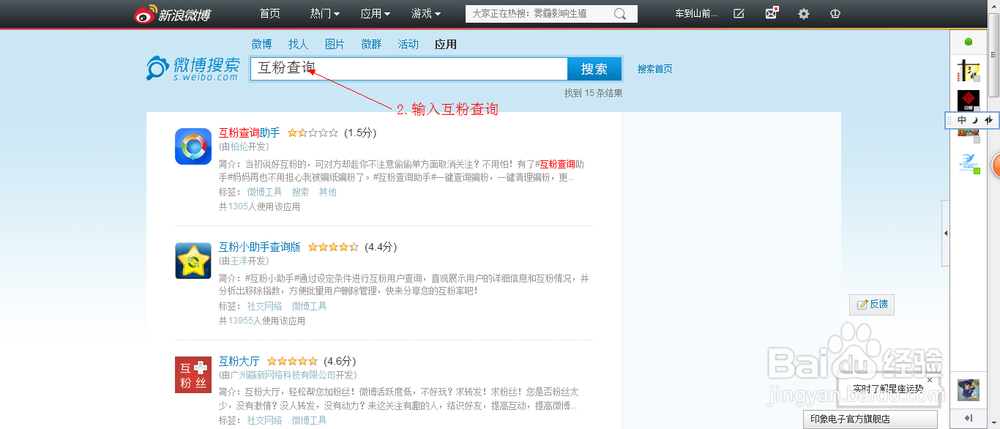
Task: Click the 互粉大厅 red app icon
Action: (x=193, y=375)
